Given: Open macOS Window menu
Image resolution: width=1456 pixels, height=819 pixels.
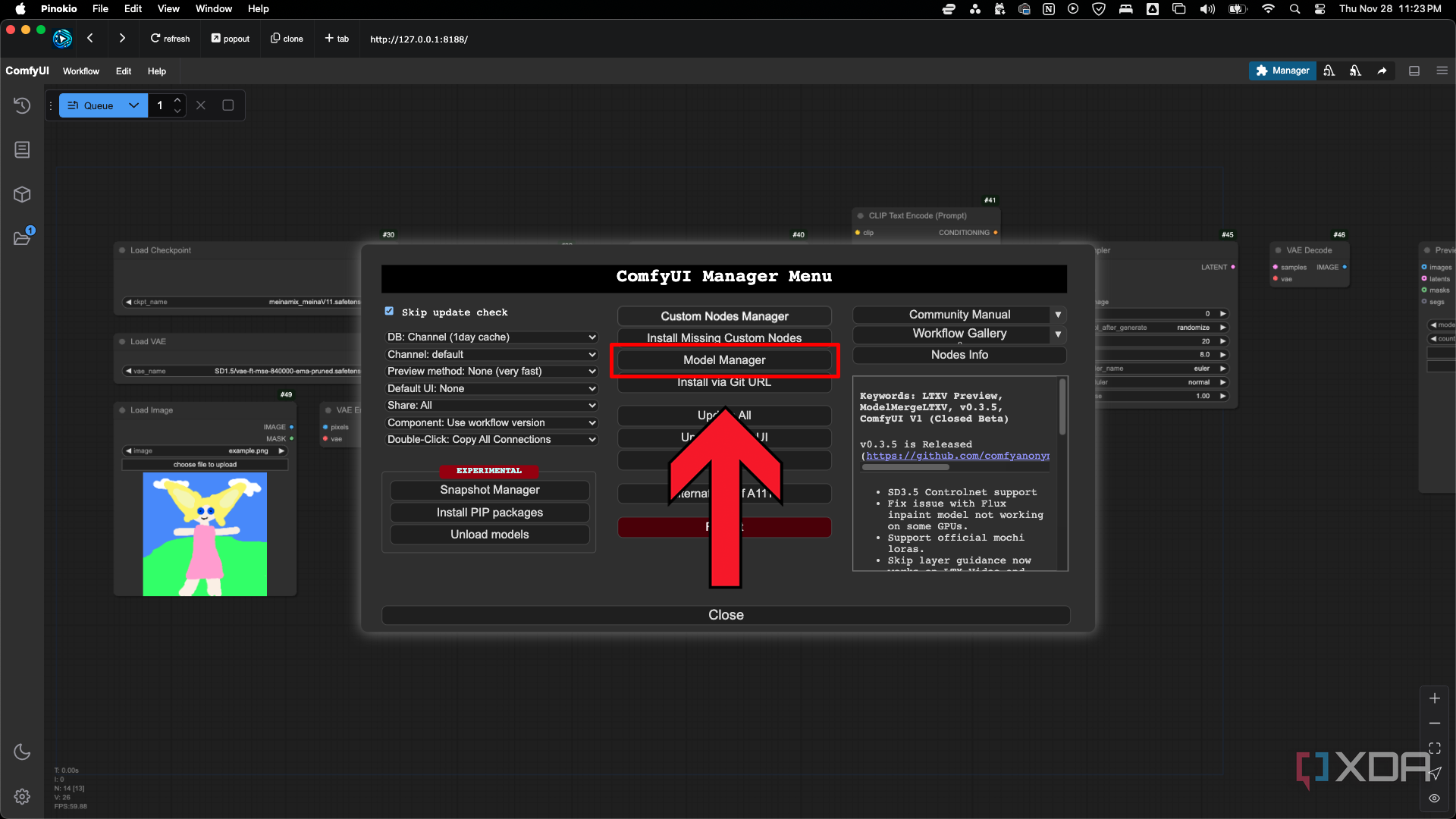Looking at the screenshot, I should pyautogui.click(x=214, y=9).
